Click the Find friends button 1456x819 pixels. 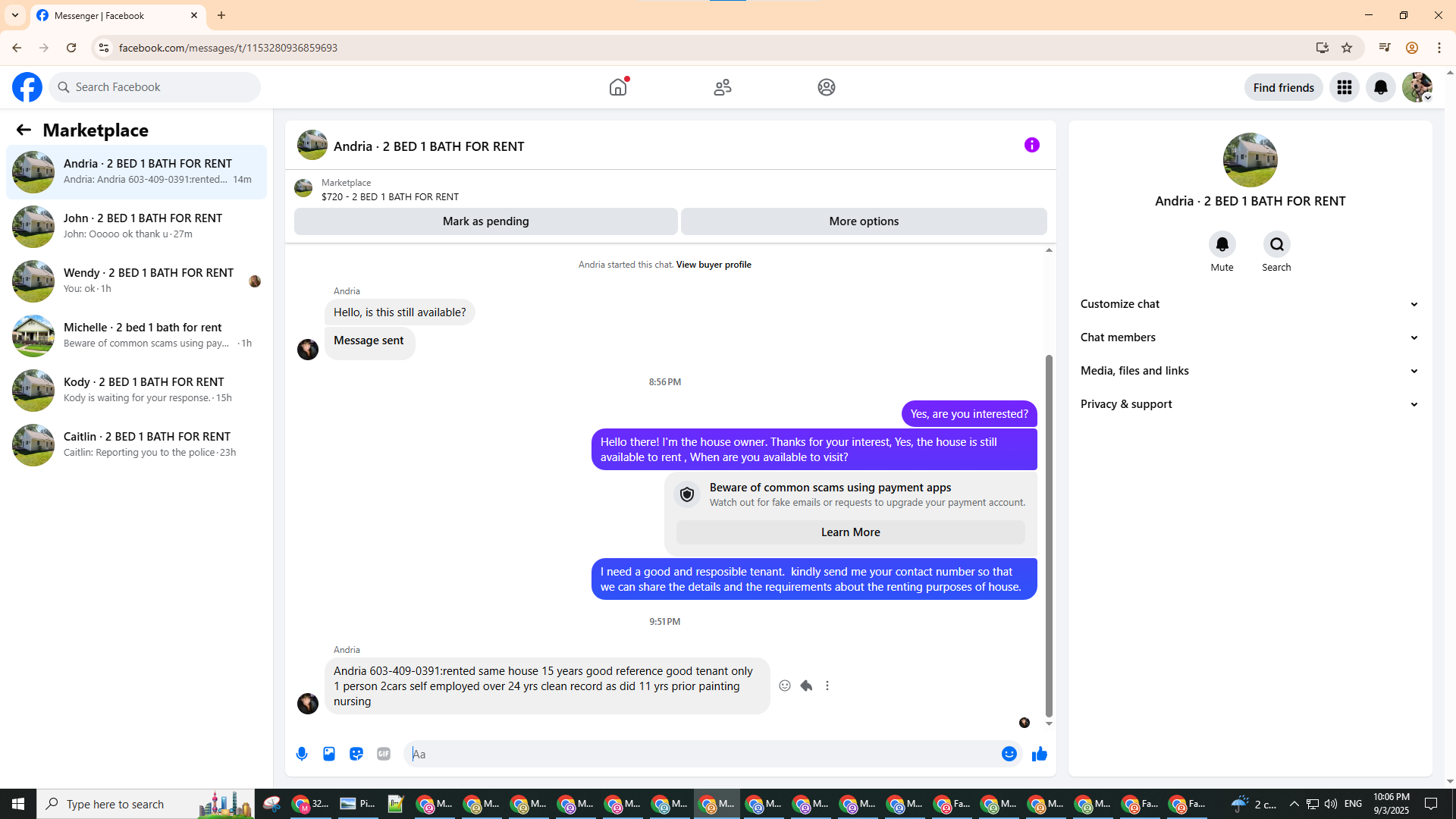(x=1284, y=87)
